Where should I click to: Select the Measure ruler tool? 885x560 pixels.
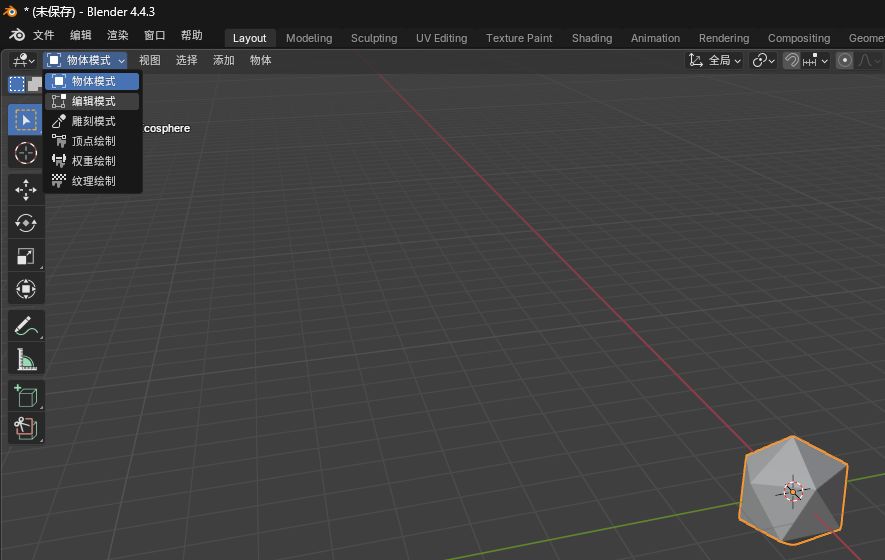coord(26,359)
